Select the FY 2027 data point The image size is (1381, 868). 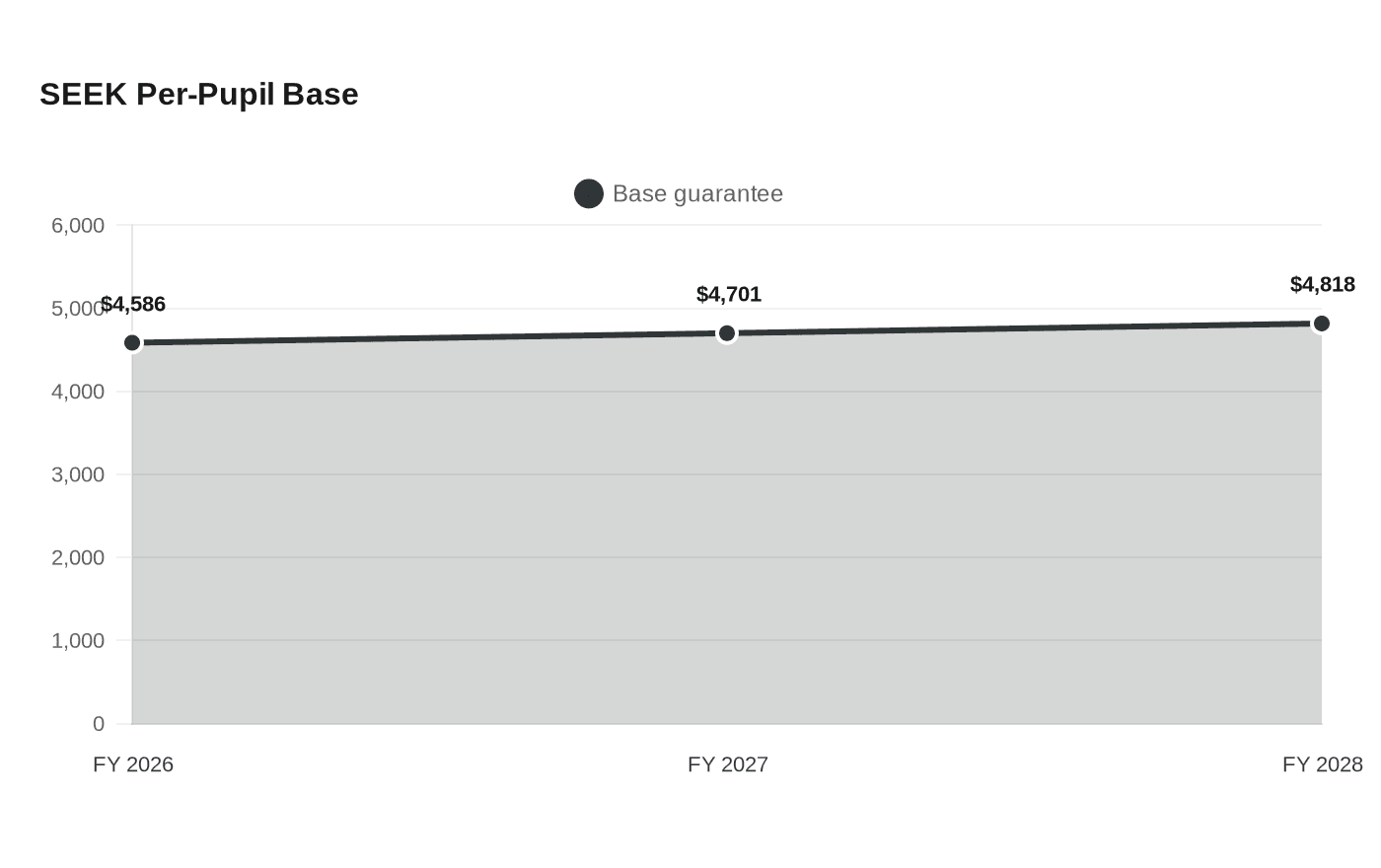click(x=727, y=333)
